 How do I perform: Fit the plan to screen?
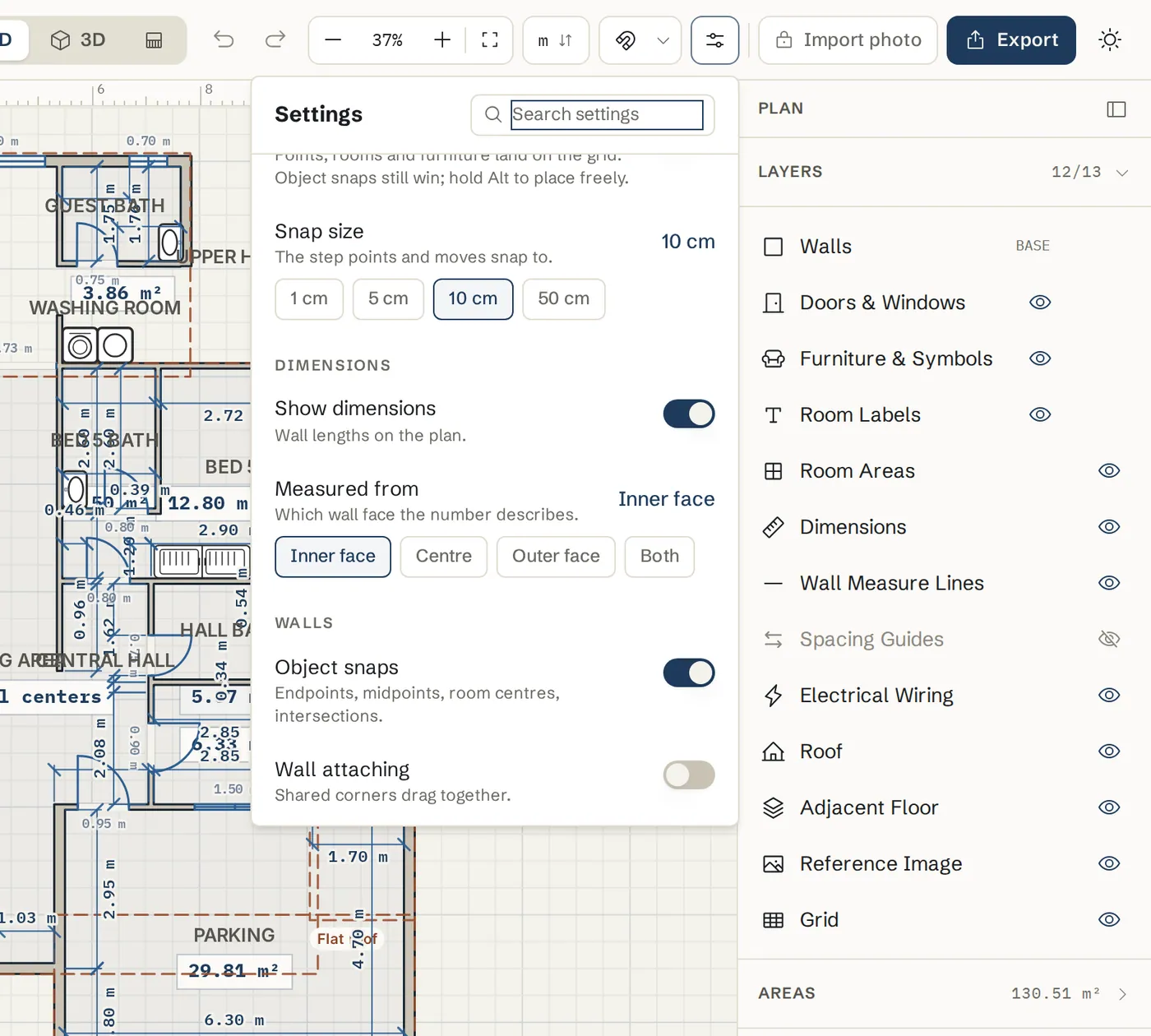tap(490, 39)
